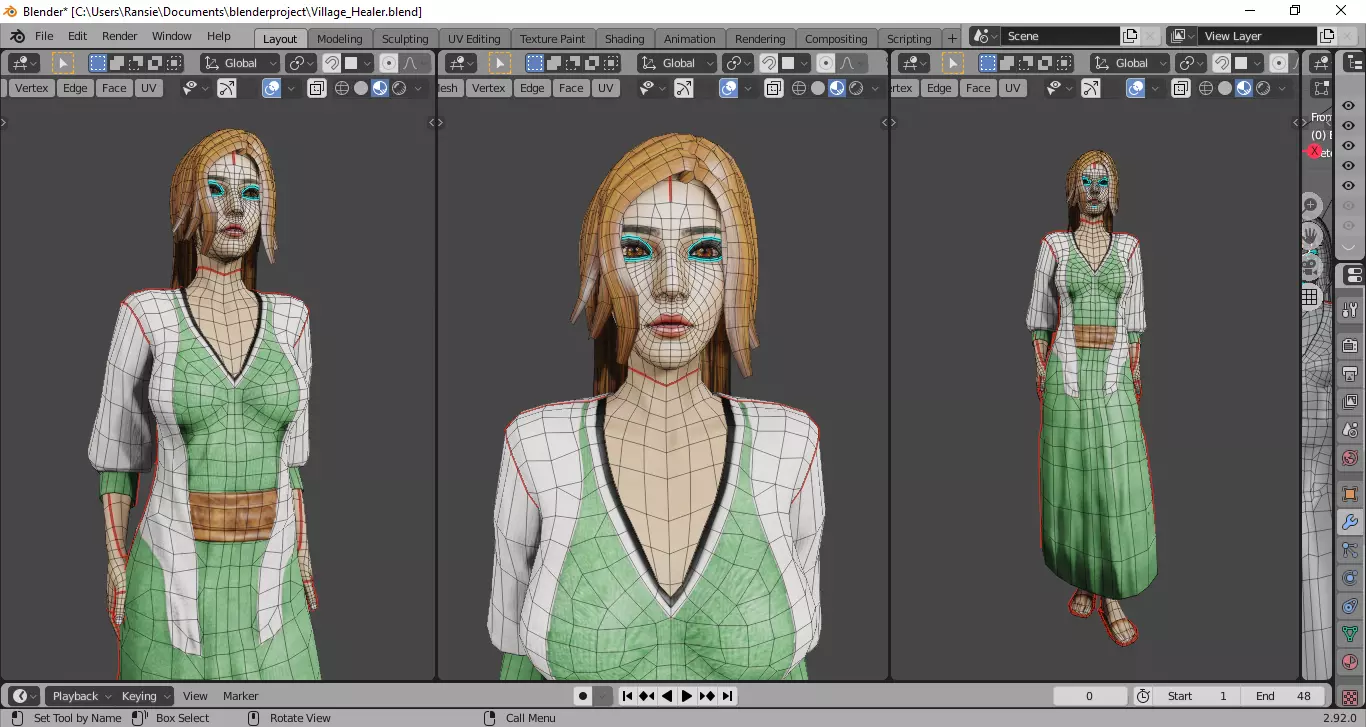Switch middle viewport to wireframe shading
This screenshot has width=1366, height=727.
point(799,88)
